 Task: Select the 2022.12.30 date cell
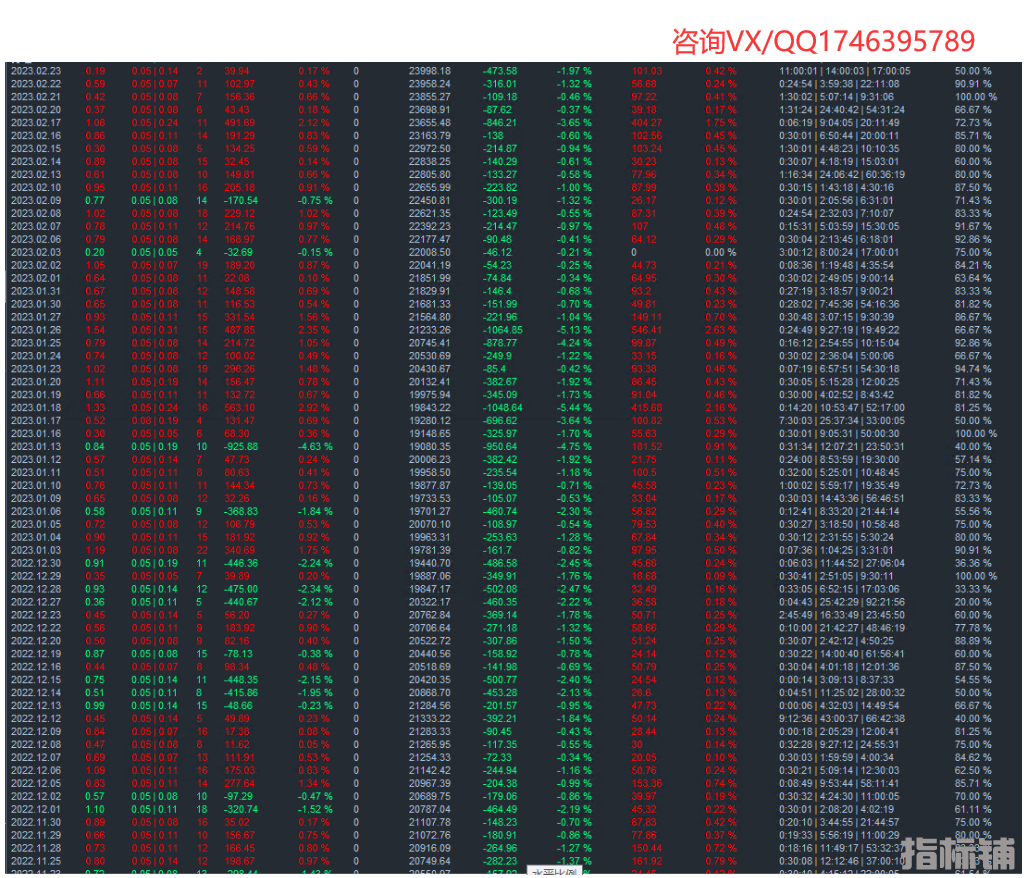pyautogui.click(x=36, y=563)
